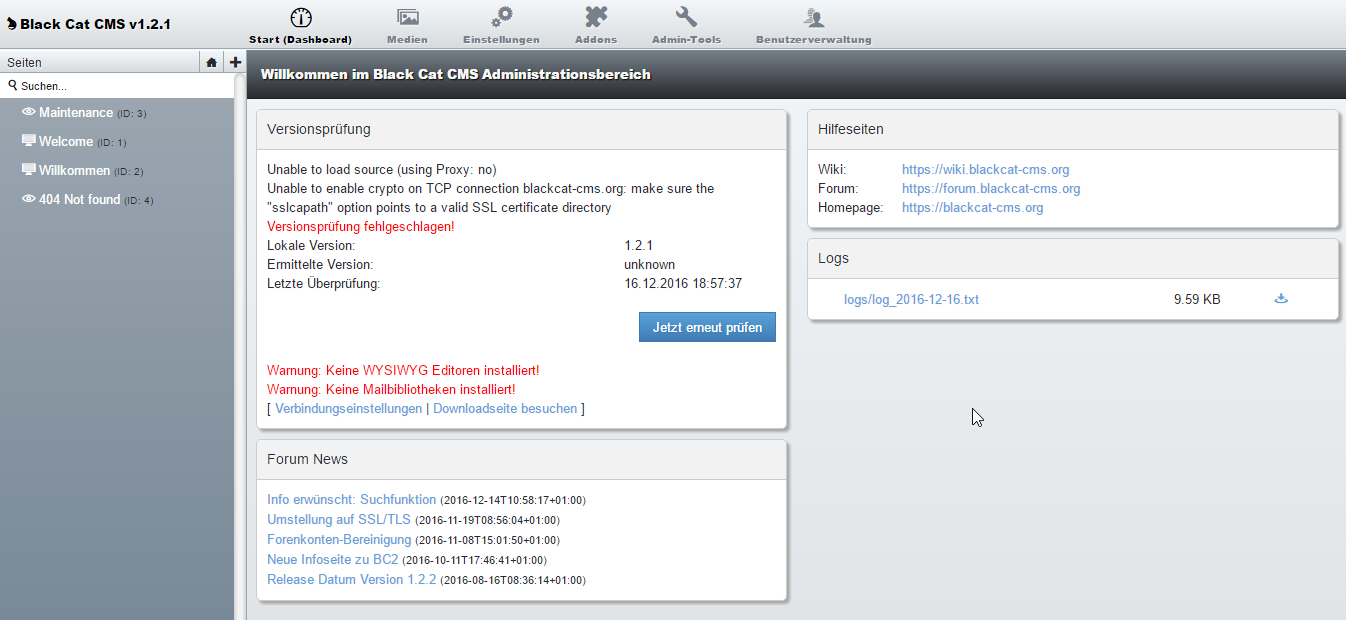Image resolution: width=1346 pixels, height=620 pixels.
Task: Click the Versionsprüfung fehlgeschlagen! message
Action: click(361, 227)
